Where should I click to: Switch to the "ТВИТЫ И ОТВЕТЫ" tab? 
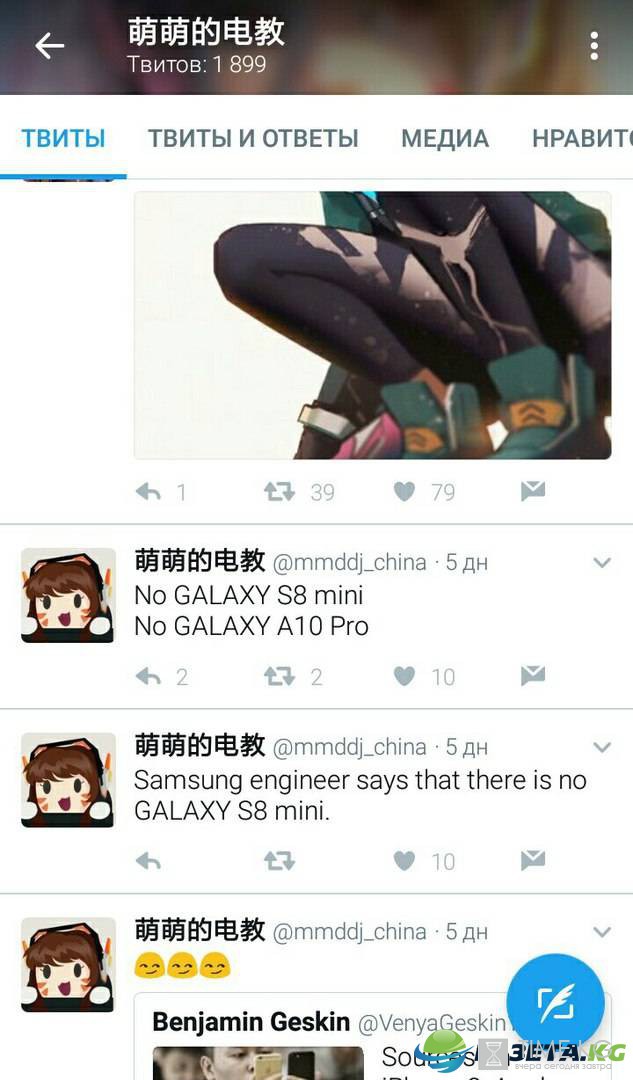tap(253, 138)
